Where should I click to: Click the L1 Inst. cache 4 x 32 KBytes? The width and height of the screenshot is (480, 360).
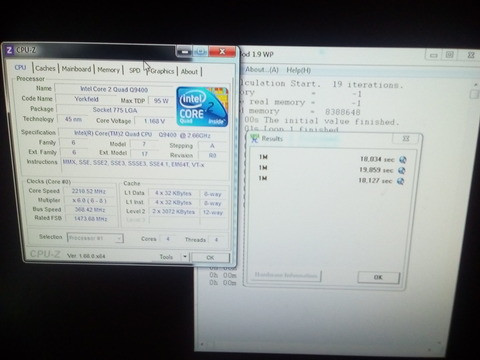click(x=173, y=202)
